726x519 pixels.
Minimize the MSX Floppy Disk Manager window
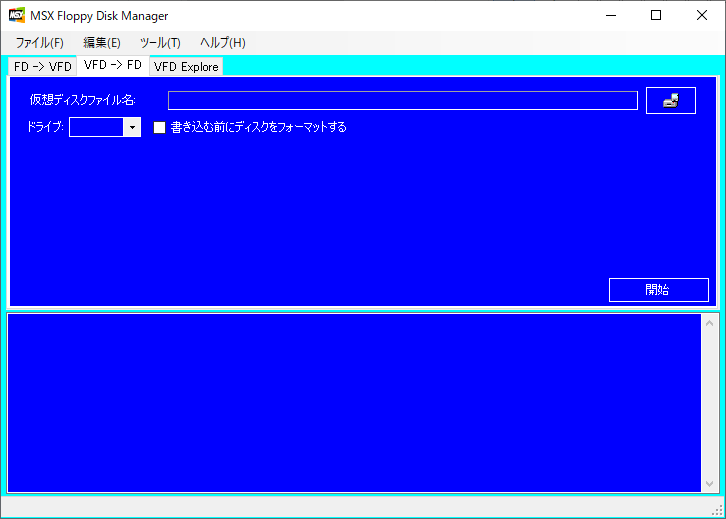tap(609, 15)
